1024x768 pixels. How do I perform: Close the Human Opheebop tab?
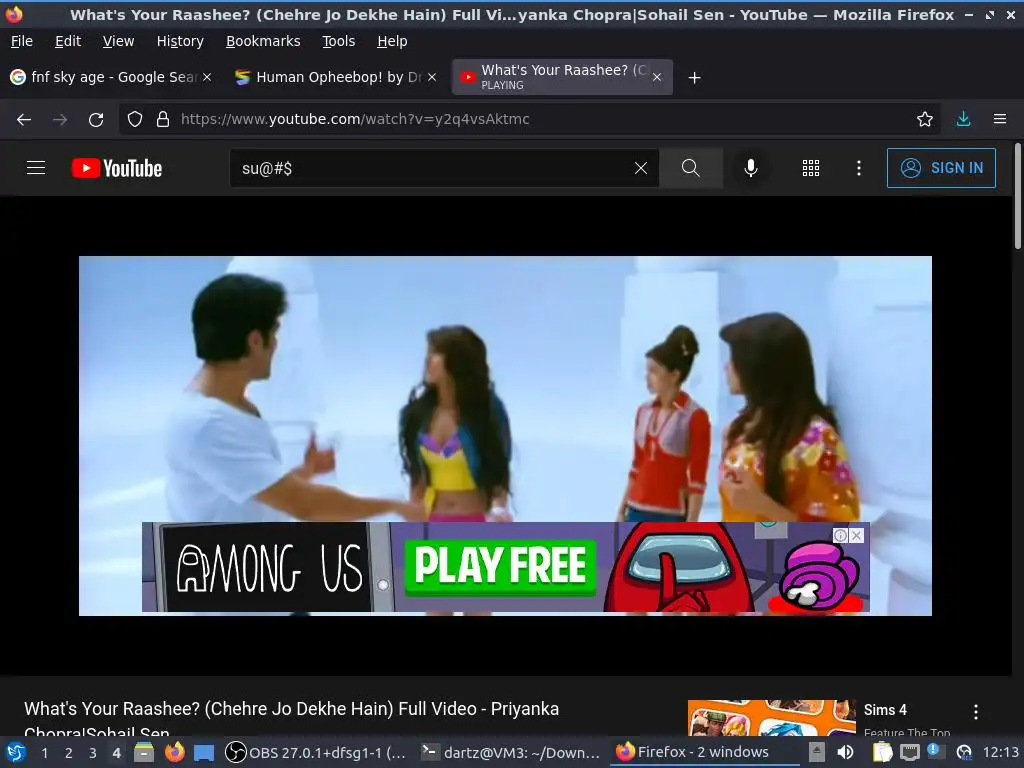coord(432,77)
